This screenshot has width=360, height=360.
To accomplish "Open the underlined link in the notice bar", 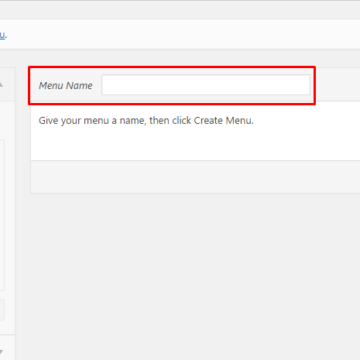I will tap(2, 35).
